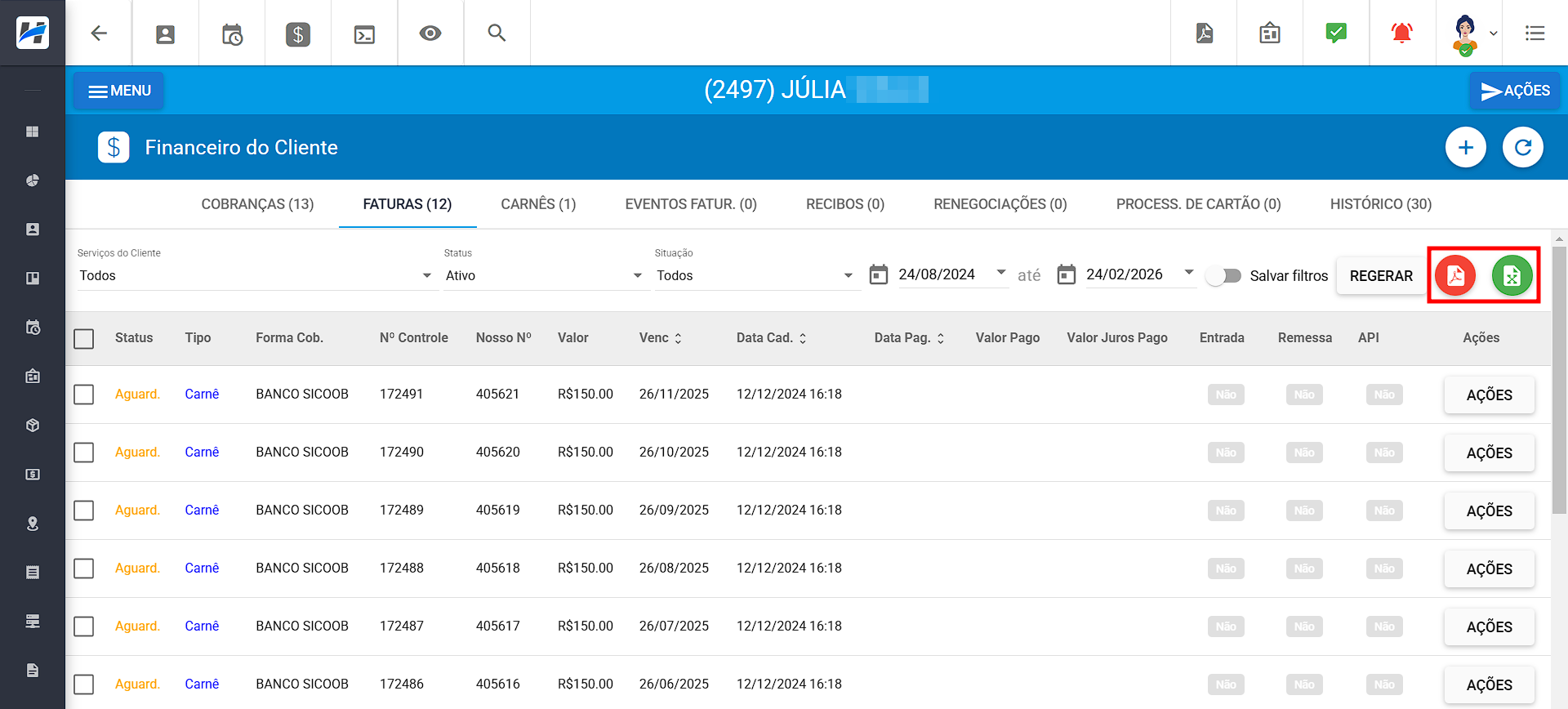Click the green checkmark chat icon
Image resolution: width=1568 pixels, height=709 pixels.
coord(1336,33)
